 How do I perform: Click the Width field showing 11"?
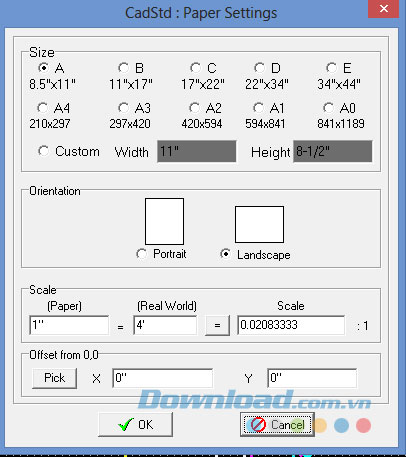click(x=197, y=151)
